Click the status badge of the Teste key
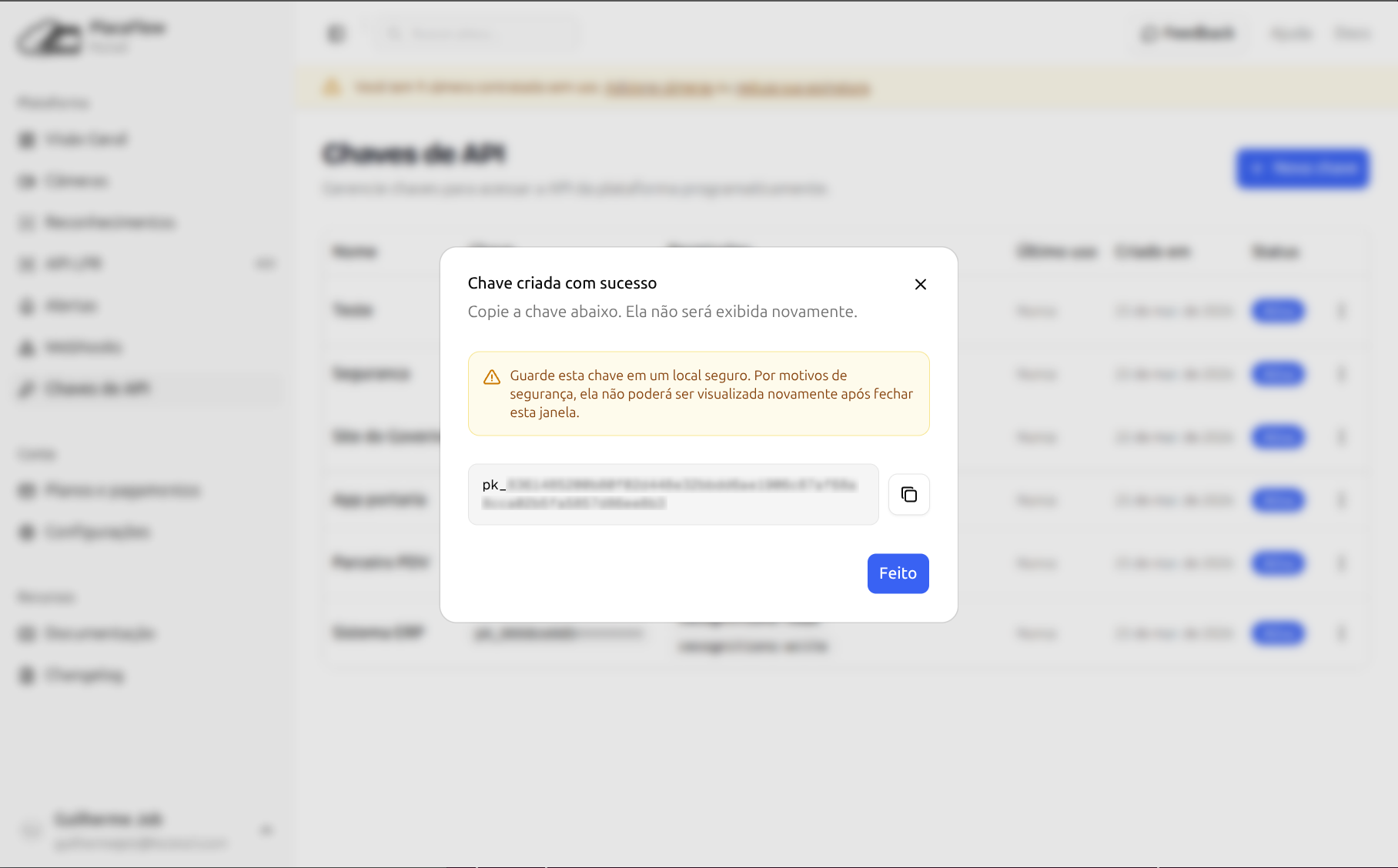This screenshot has height=868, width=1398. point(1278,311)
